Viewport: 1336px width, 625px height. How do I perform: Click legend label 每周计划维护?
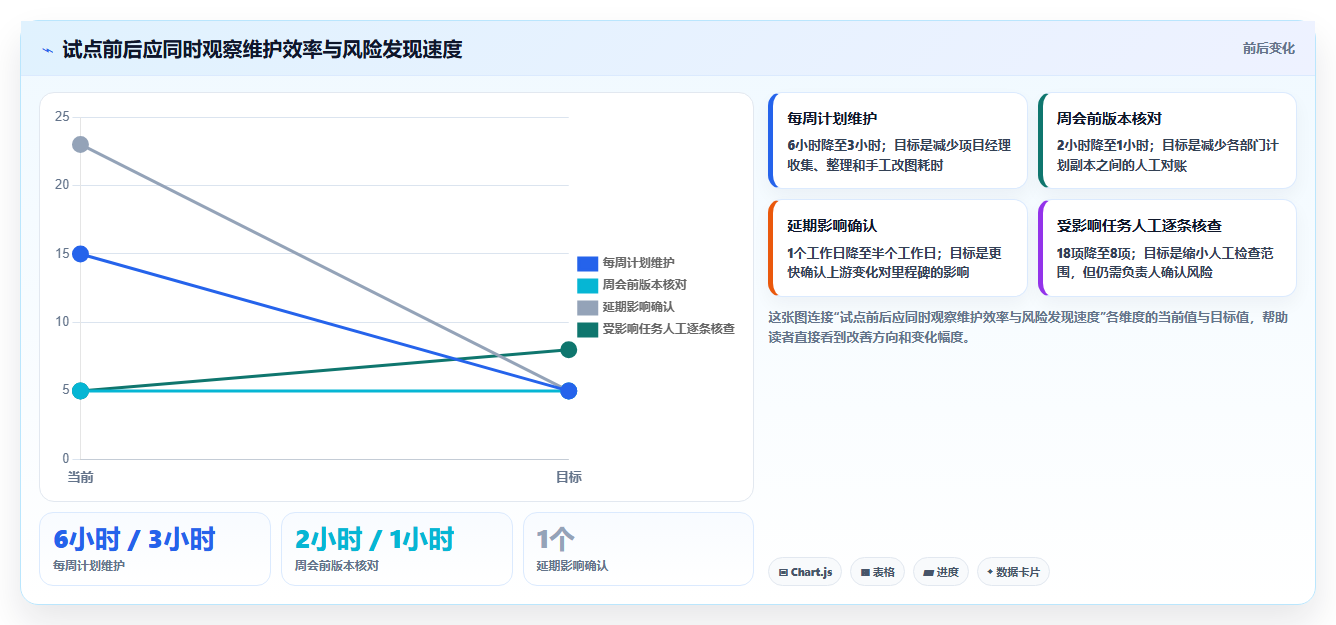638,263
